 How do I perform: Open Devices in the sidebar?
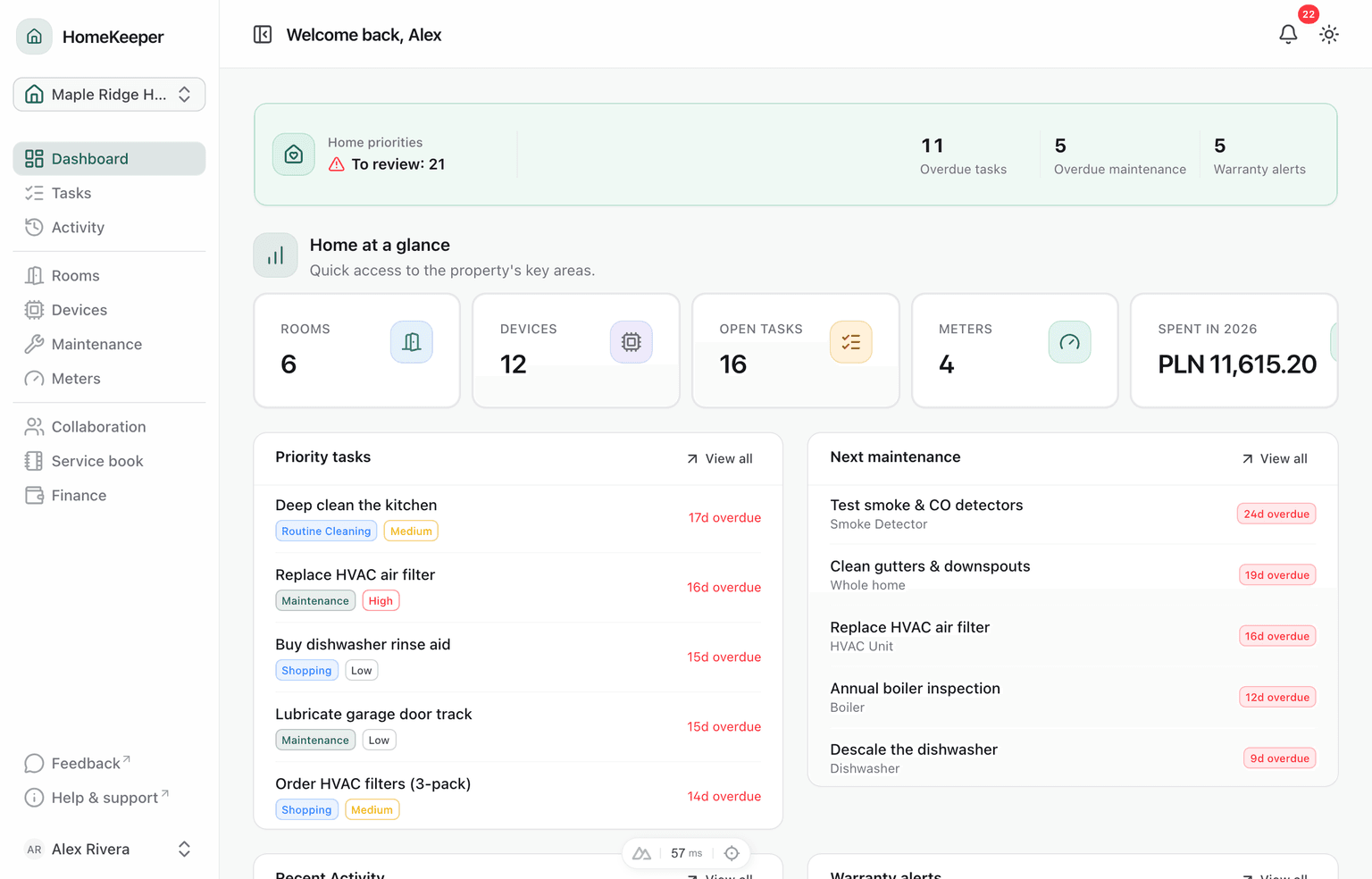(109, 310)
